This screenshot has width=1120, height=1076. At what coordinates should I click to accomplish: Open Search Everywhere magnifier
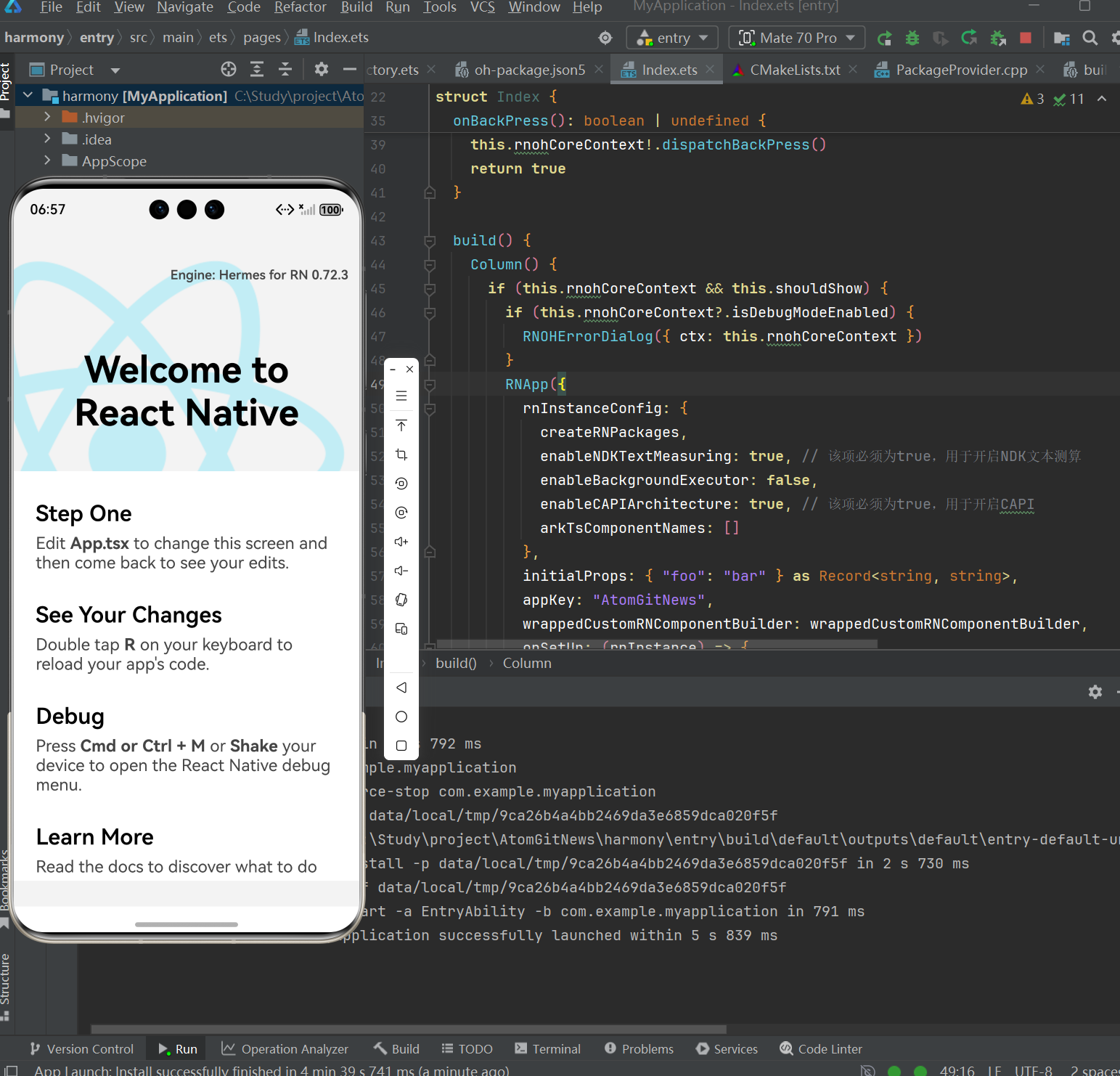tap(1090, 38)
